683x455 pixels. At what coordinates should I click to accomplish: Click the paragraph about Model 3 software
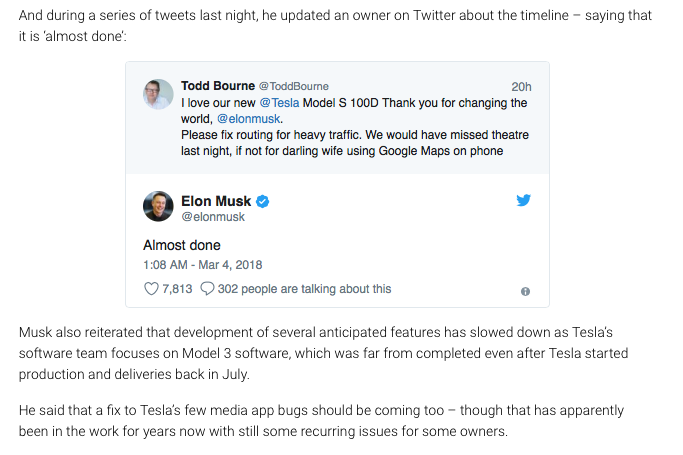[323, 353]
